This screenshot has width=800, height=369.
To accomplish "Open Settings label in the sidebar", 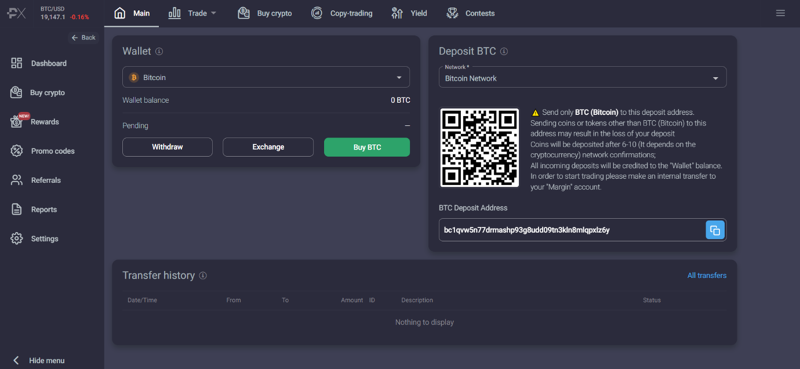I will tap(45, 238).
